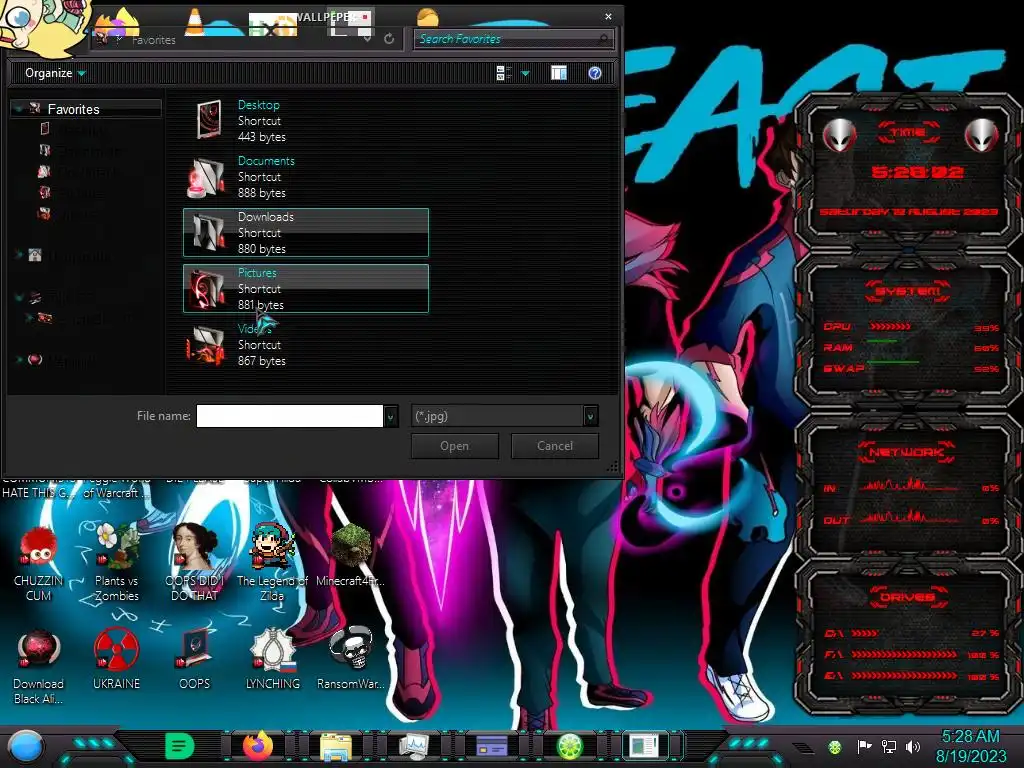Click the blue Start orb
Image resolution: width=1024 pixels, height=768 pixels.
25,746
